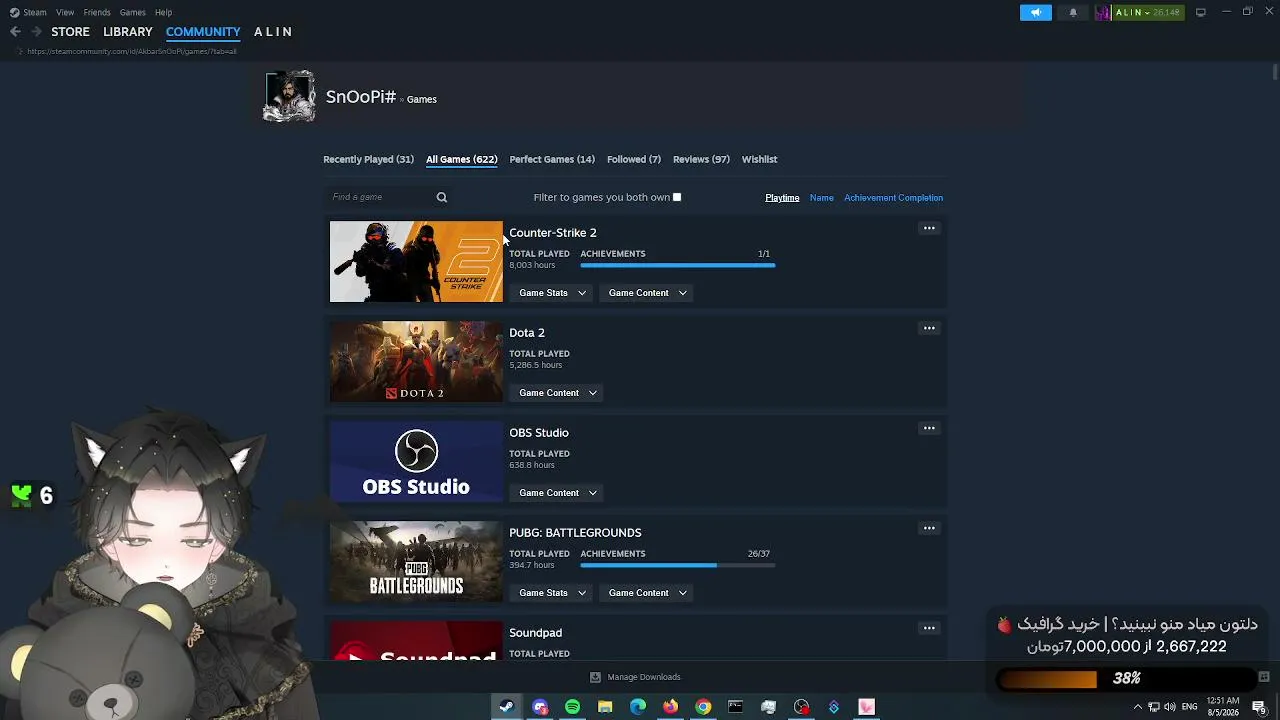Launch Microsoft Edge from the taskbar
Viewport: 1280px width, 720px height.
(638, 707)
